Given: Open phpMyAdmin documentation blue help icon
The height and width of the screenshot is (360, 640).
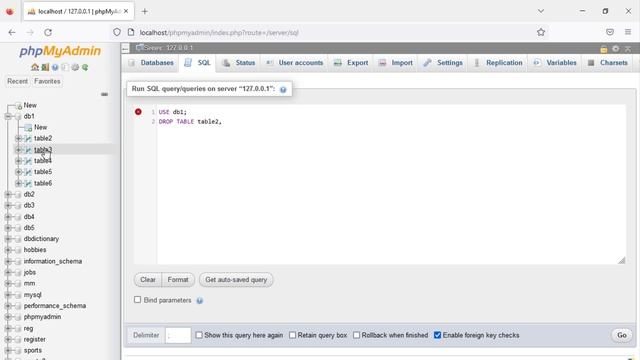Looking at the screenshot, I should [55, 67].
